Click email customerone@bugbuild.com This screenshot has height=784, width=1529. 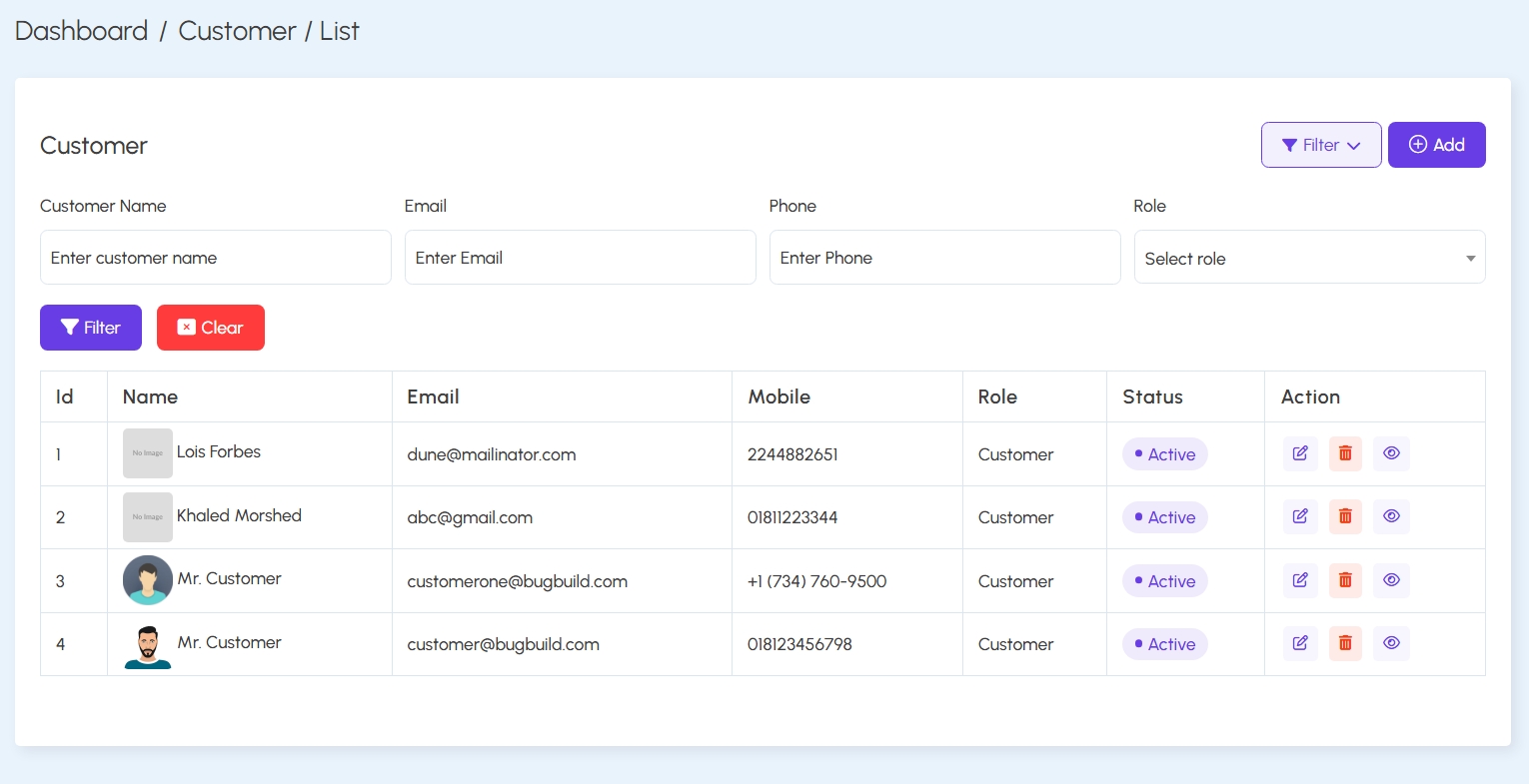518,581
